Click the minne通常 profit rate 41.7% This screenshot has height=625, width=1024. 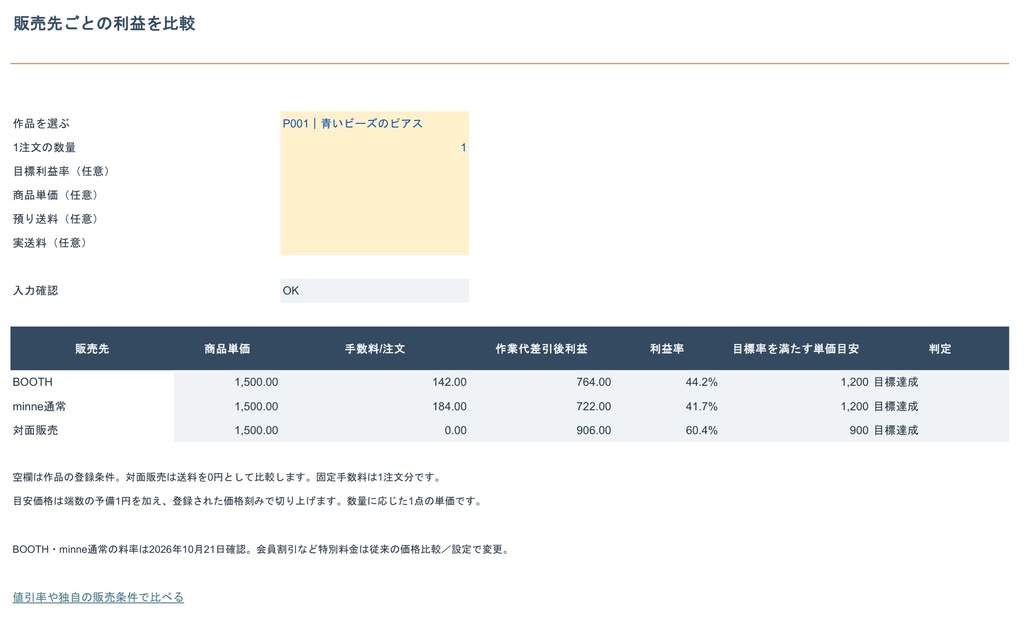(x=701, y=406)
